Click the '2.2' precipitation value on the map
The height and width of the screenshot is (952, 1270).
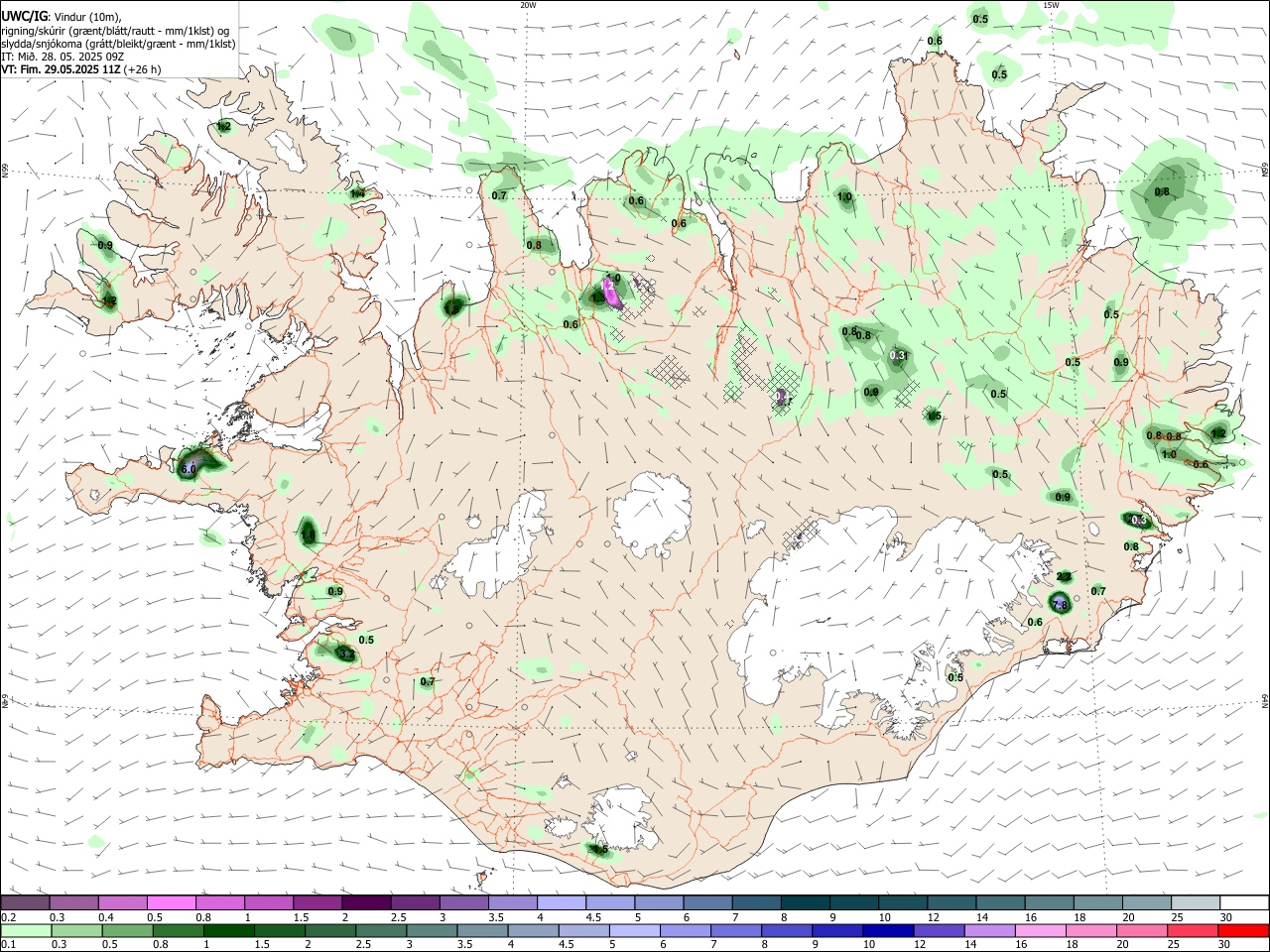point(1064,577)
